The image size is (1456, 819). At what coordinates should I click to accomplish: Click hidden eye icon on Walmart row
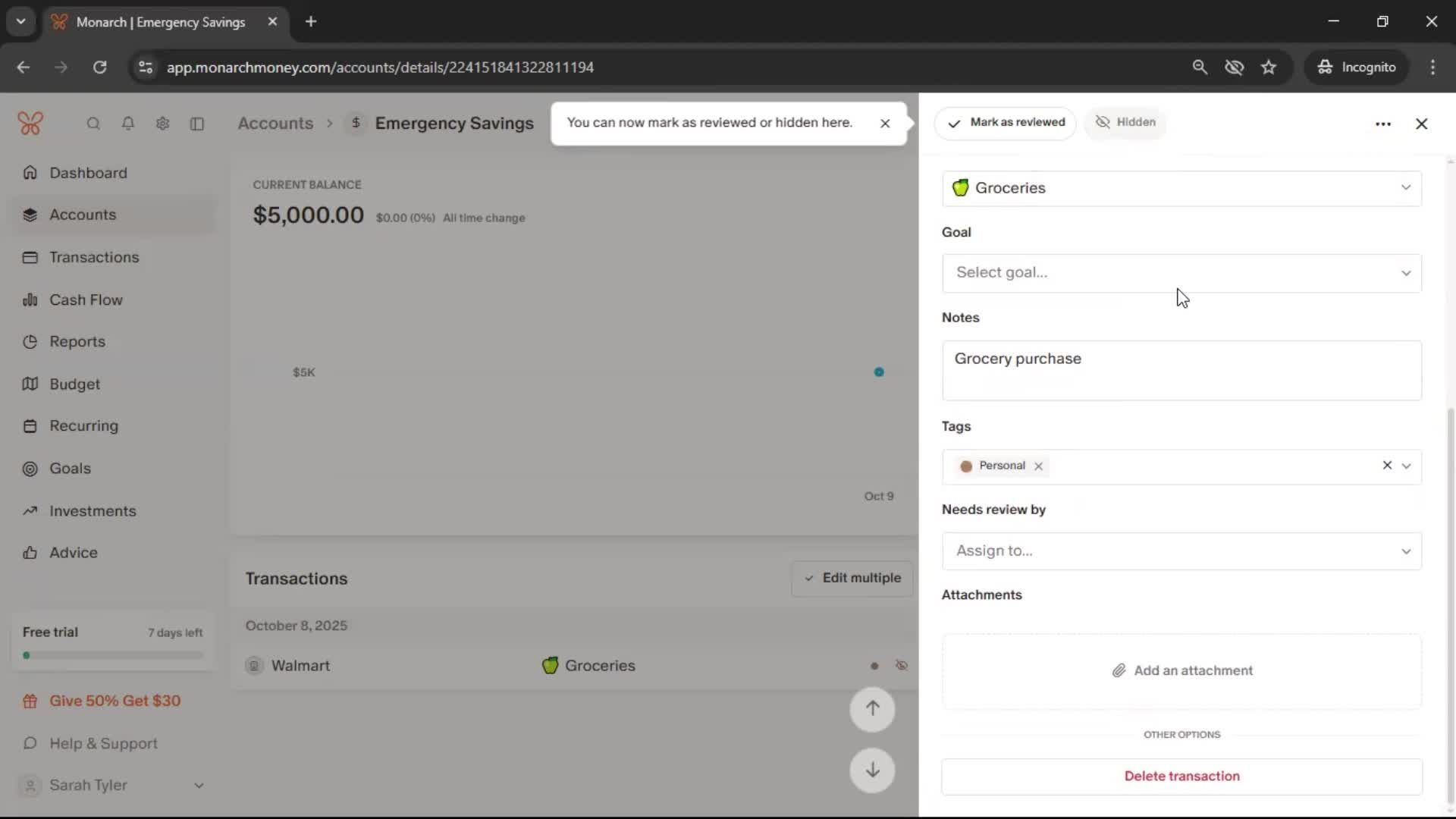[x=902, y=666]
